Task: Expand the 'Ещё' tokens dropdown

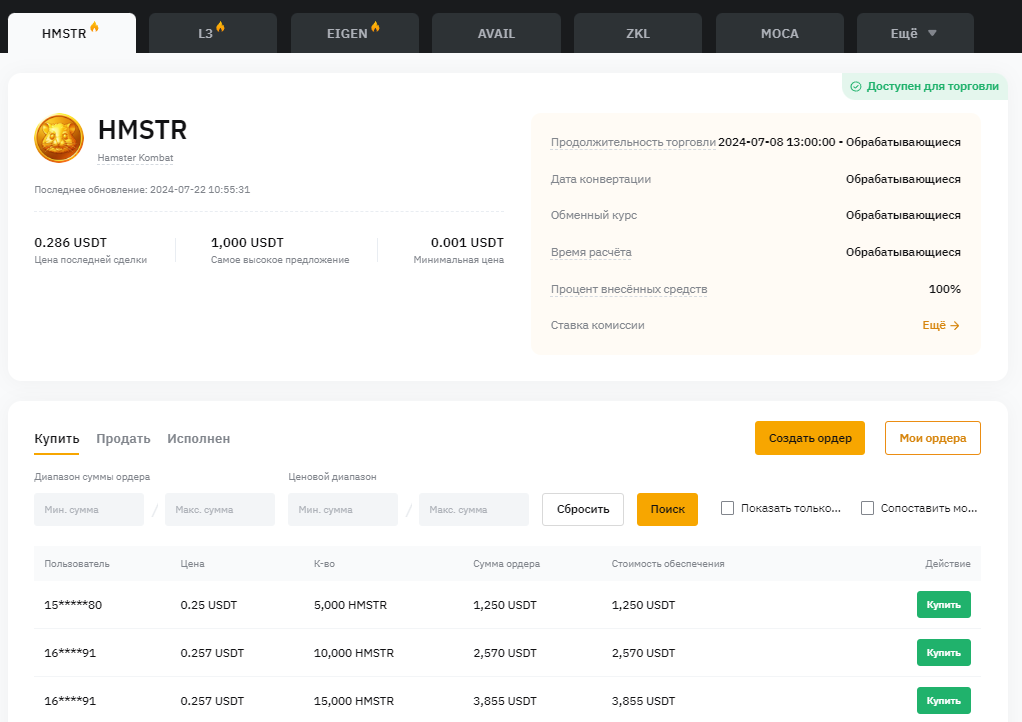Action: [914, 33]
